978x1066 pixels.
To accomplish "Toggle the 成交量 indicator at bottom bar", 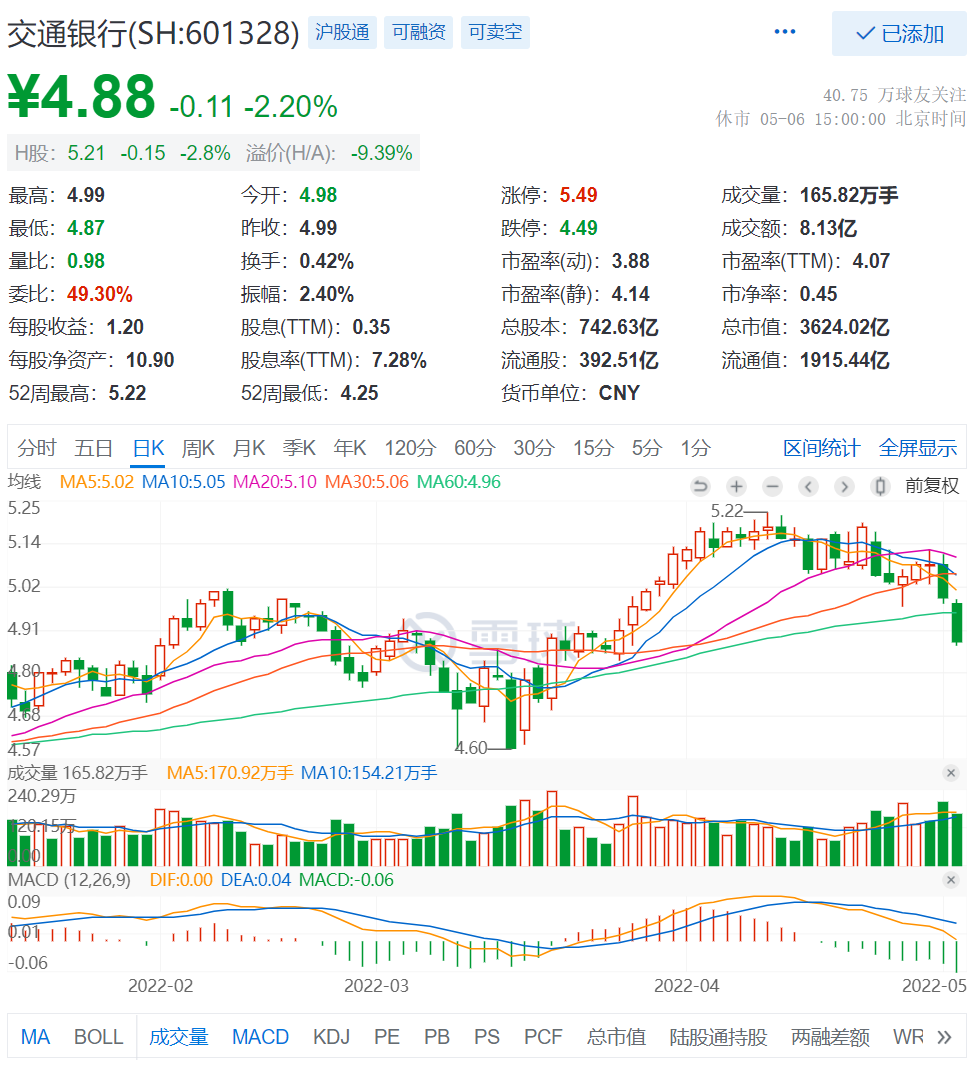I will point(178,1037).
